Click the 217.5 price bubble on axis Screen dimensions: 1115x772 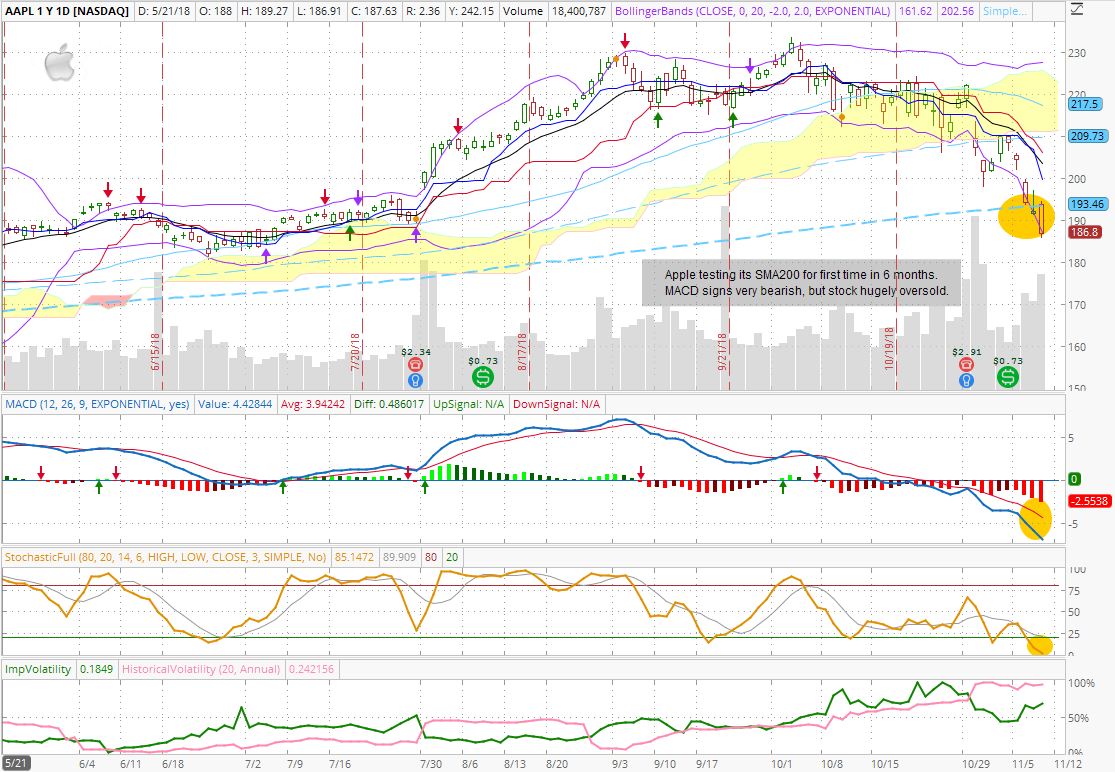(1084, 104)
